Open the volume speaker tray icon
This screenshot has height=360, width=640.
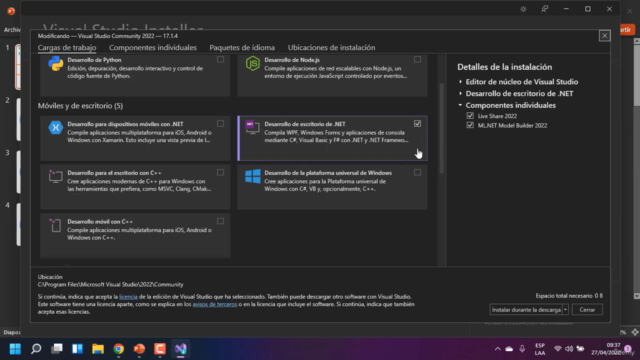569,349
